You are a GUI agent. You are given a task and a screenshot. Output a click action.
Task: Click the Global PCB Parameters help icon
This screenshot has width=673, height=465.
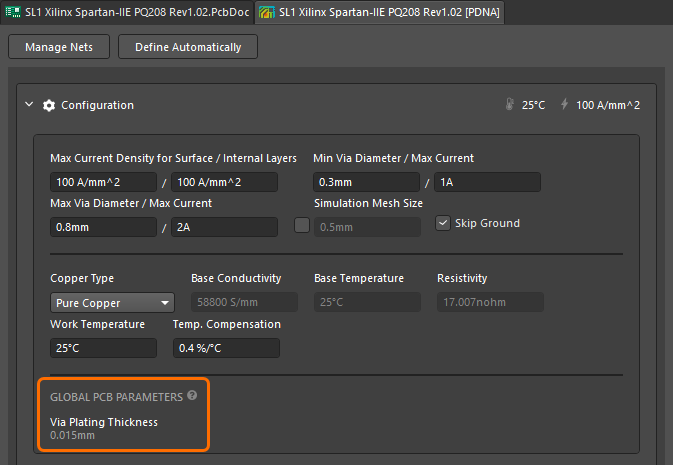pyautogui.click(x=191, y=396)
